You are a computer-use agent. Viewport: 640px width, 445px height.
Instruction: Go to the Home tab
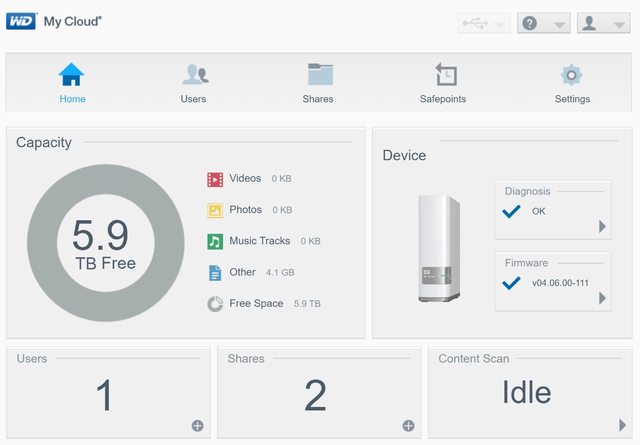click(72, 82)
